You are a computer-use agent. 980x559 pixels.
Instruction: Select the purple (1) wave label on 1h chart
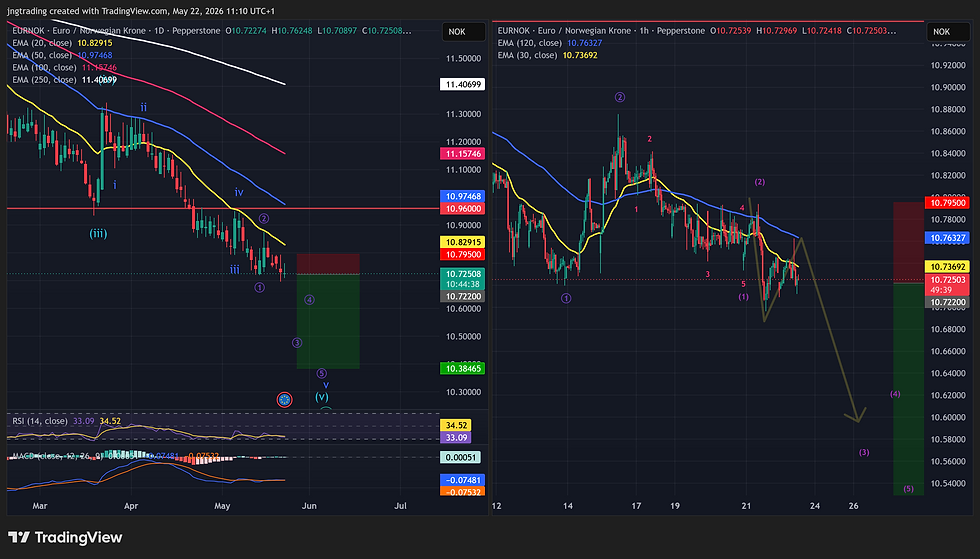click(x=743, y=297)
